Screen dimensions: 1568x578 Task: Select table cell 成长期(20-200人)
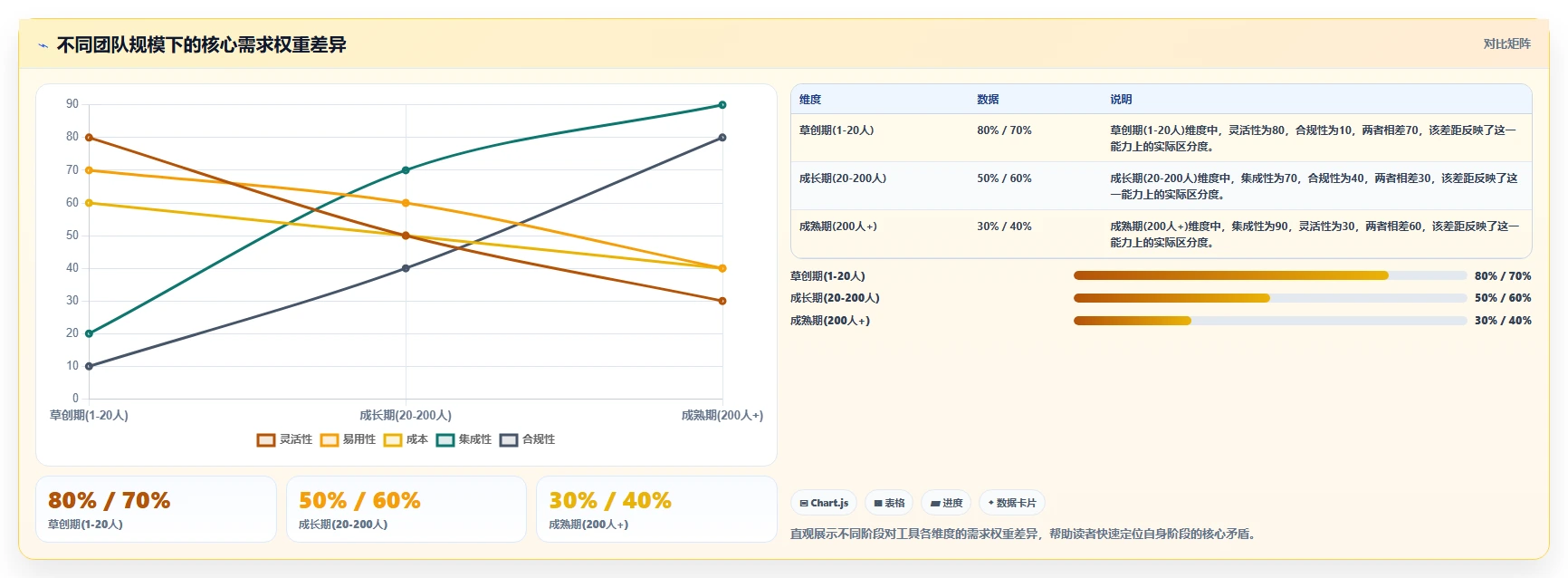coord(843,178)
